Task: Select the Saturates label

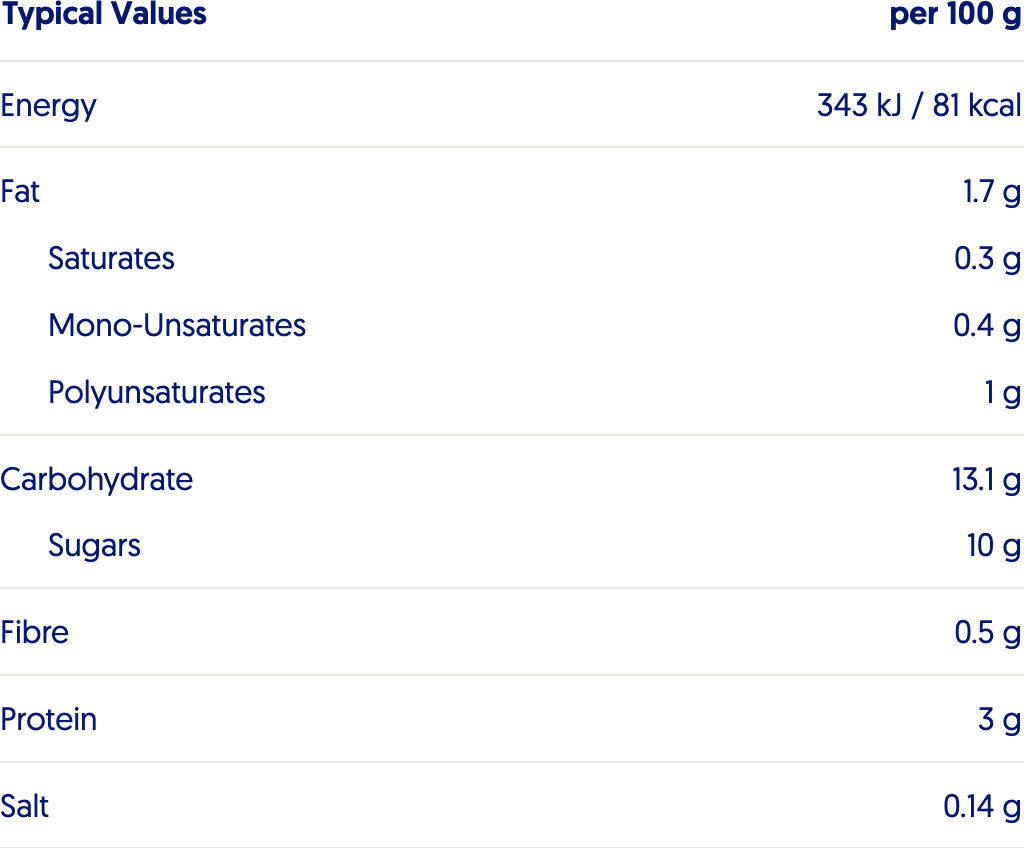Action: (112, 259)
